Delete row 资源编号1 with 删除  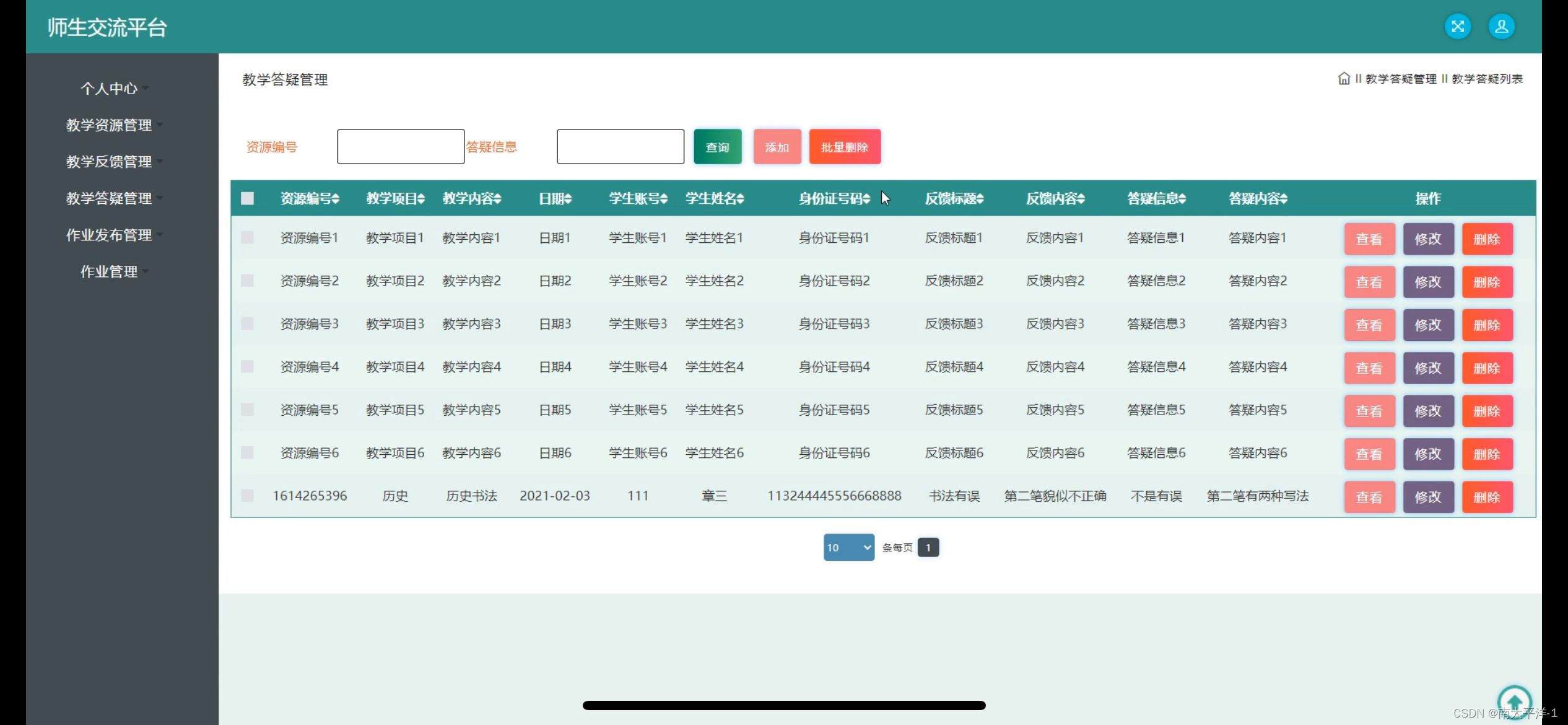point(1487,239)
